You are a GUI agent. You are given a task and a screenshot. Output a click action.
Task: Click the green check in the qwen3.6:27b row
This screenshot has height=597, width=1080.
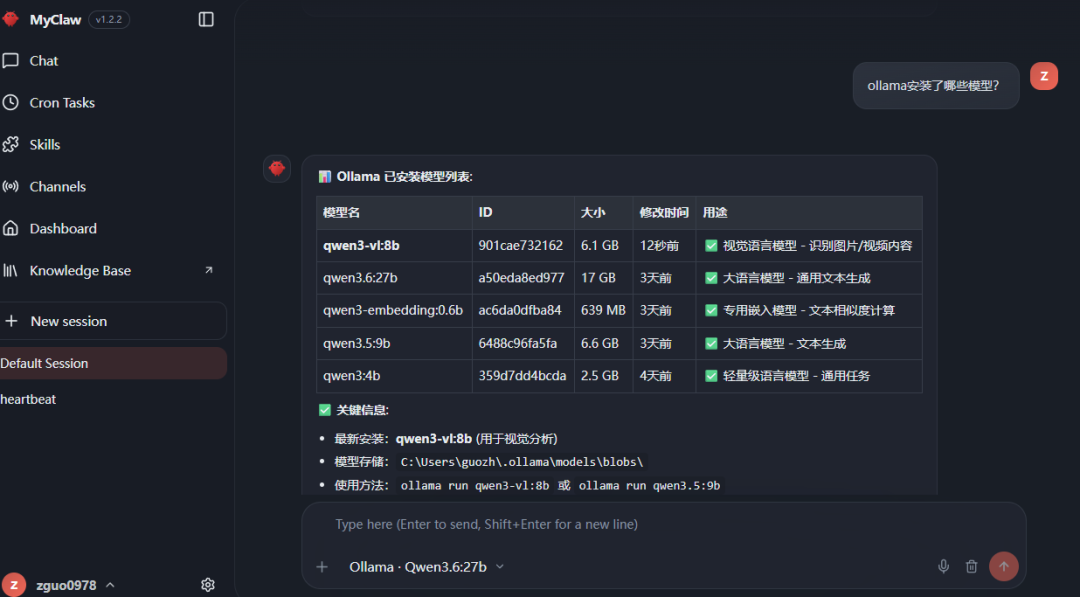[x=711, y=278]
